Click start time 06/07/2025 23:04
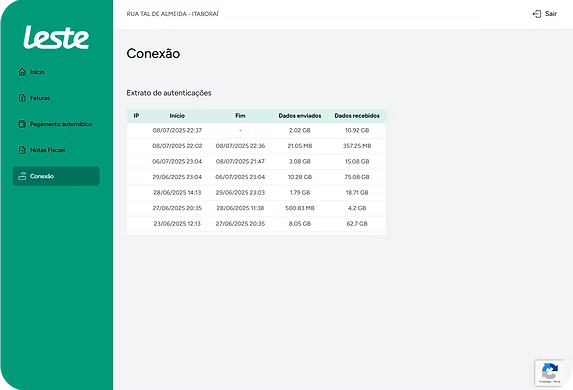573x390 pixels. pos(177,161)
